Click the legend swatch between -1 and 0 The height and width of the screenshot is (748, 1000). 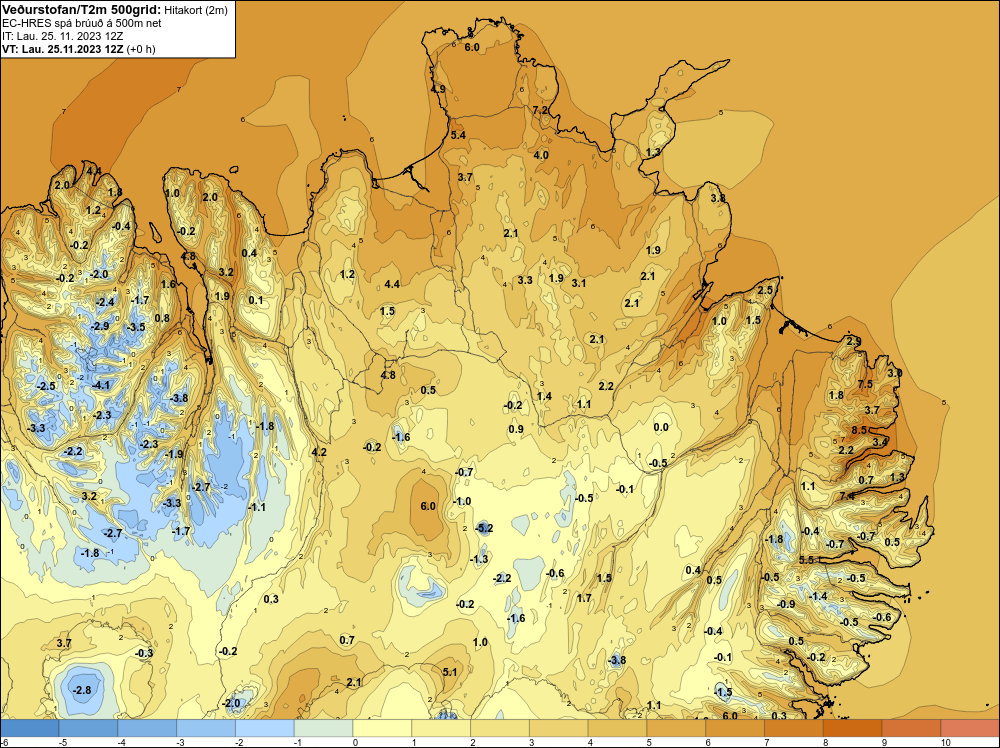pos(323,728)
